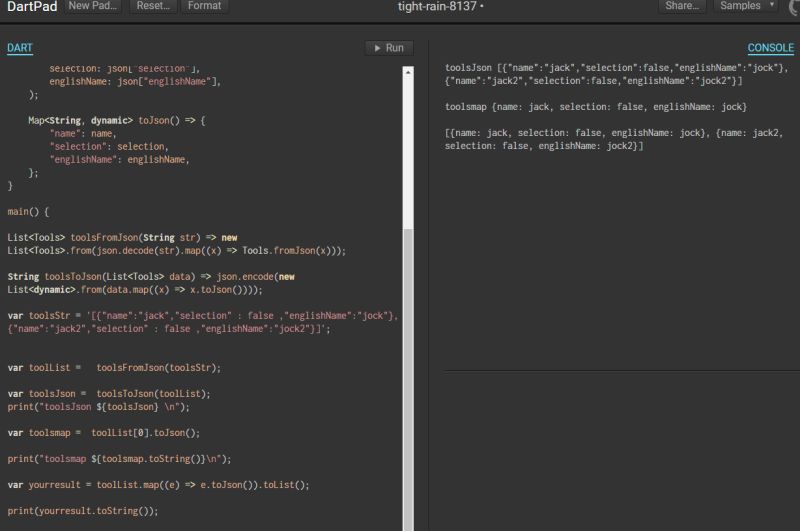Click the var toolsmap assignment line
800x531 pixels.
coord(104,433)
